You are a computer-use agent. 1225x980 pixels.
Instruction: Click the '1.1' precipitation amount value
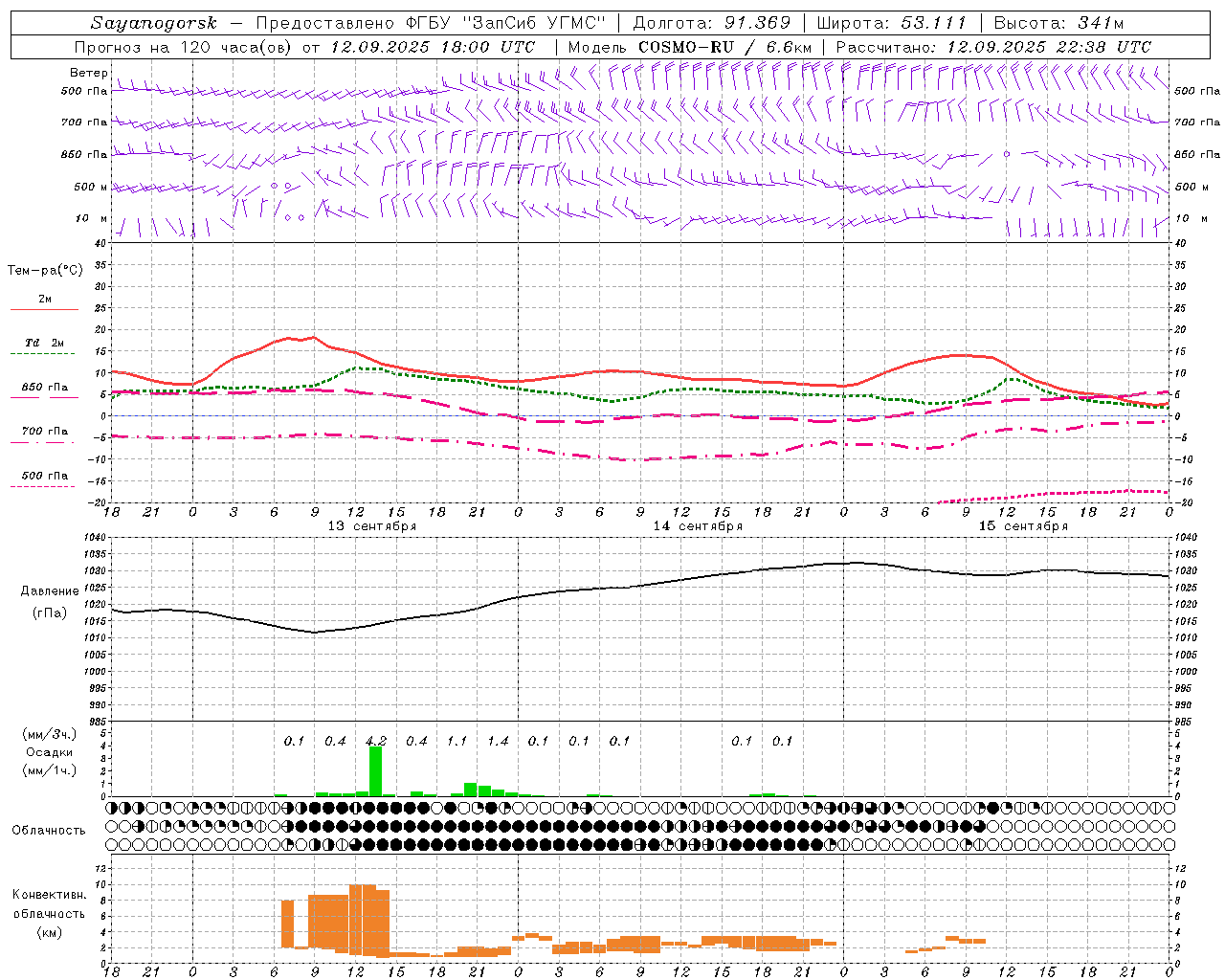pyautogui.click(x=457, y=741)
